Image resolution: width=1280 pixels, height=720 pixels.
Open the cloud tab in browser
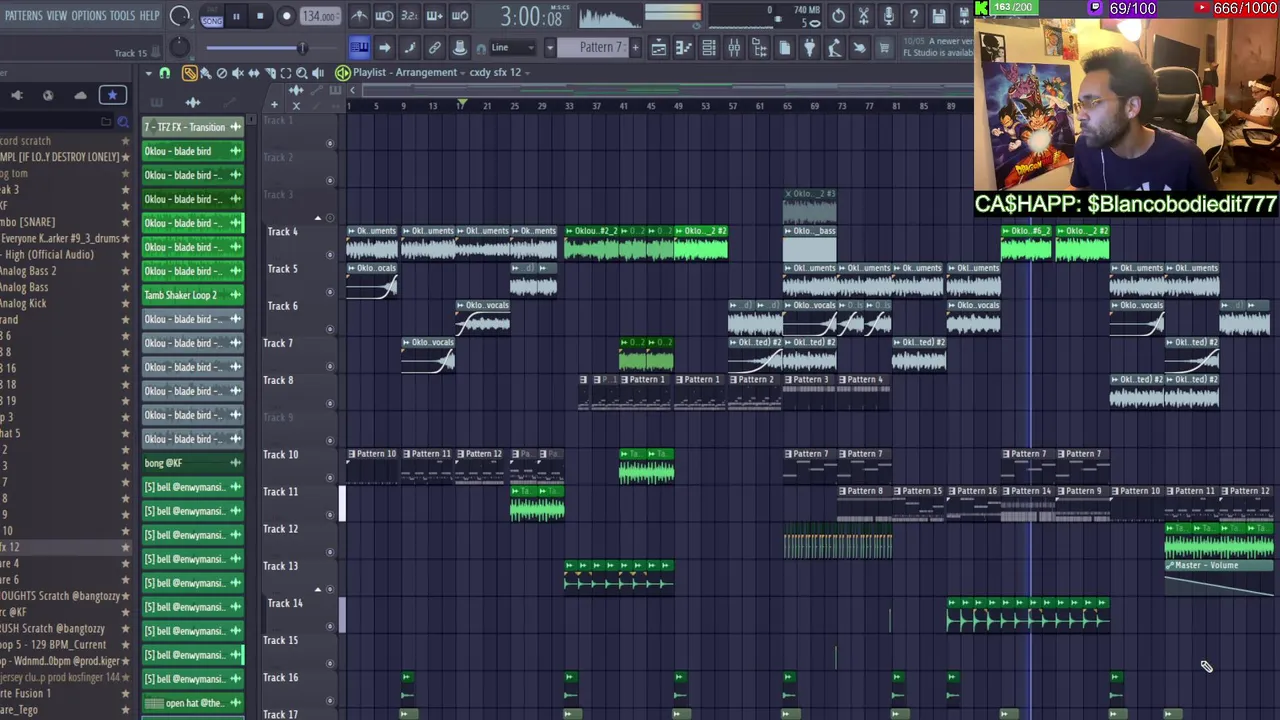click(80, 95)
